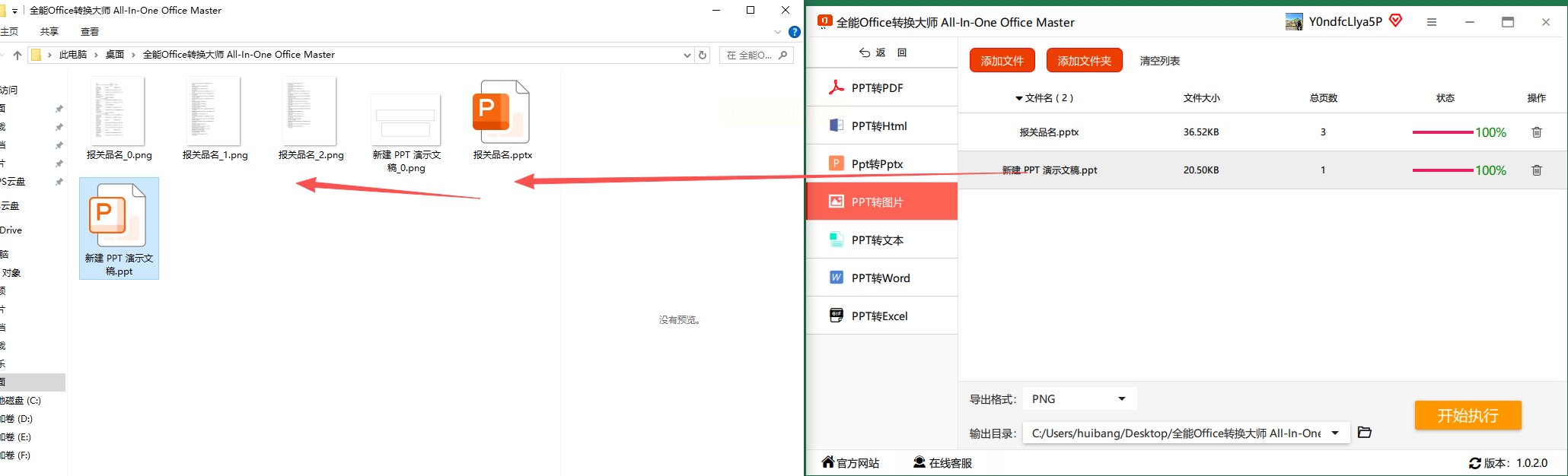Open the 导出格式 PNG dropdown
This screenshot has width=1568, height=476.
[x=1079, y=398]
